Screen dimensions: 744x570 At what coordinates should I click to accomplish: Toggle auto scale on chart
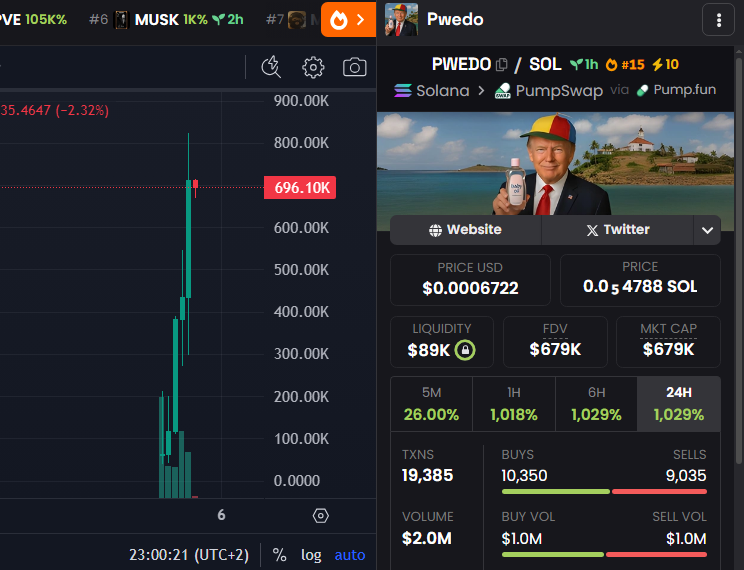350,555
